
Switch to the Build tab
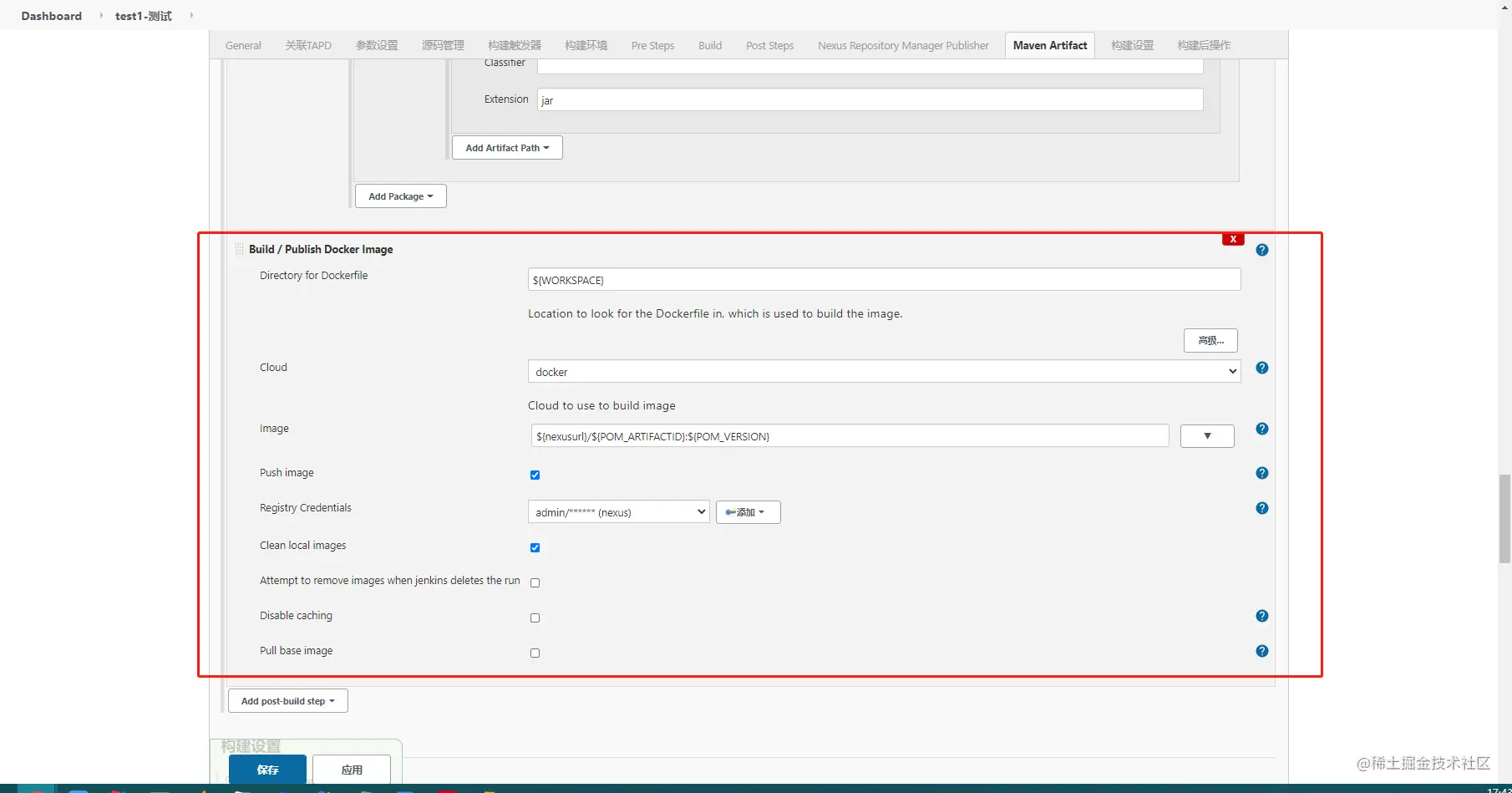coord(710,45)
